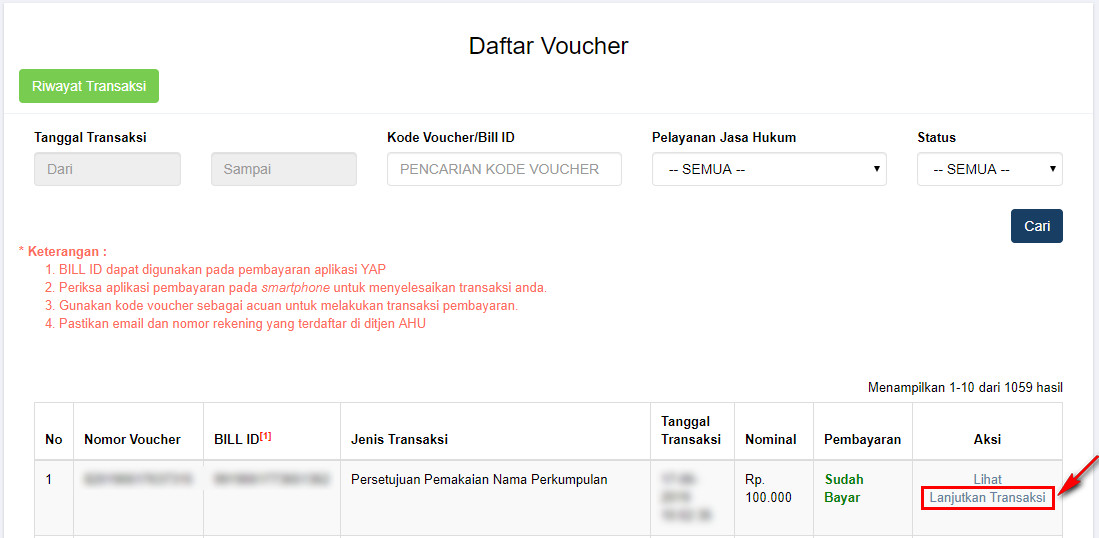The height and width of the screenshot is (538, 1099).
Task: Click the Dari date field
Action: [x=107, y=170]
